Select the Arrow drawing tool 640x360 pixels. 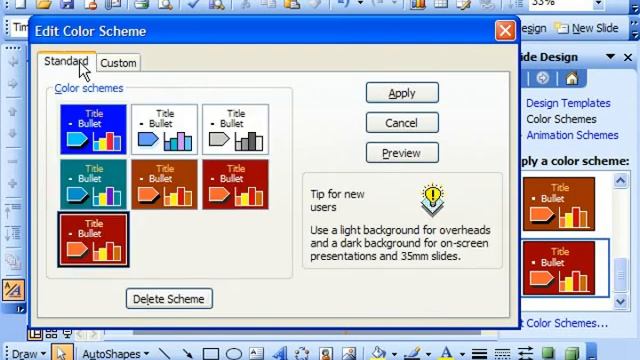coord(187,353)
